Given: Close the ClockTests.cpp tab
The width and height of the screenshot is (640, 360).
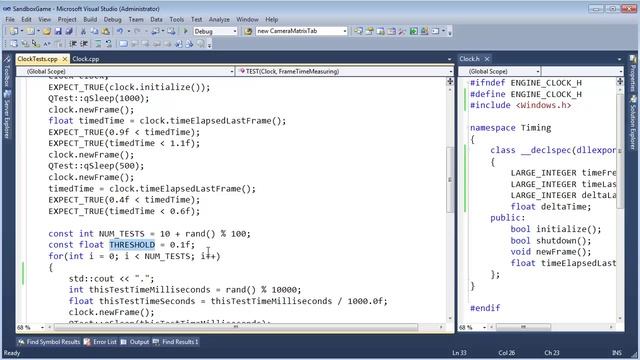Looking at the screenshot, I should point(64,59).
